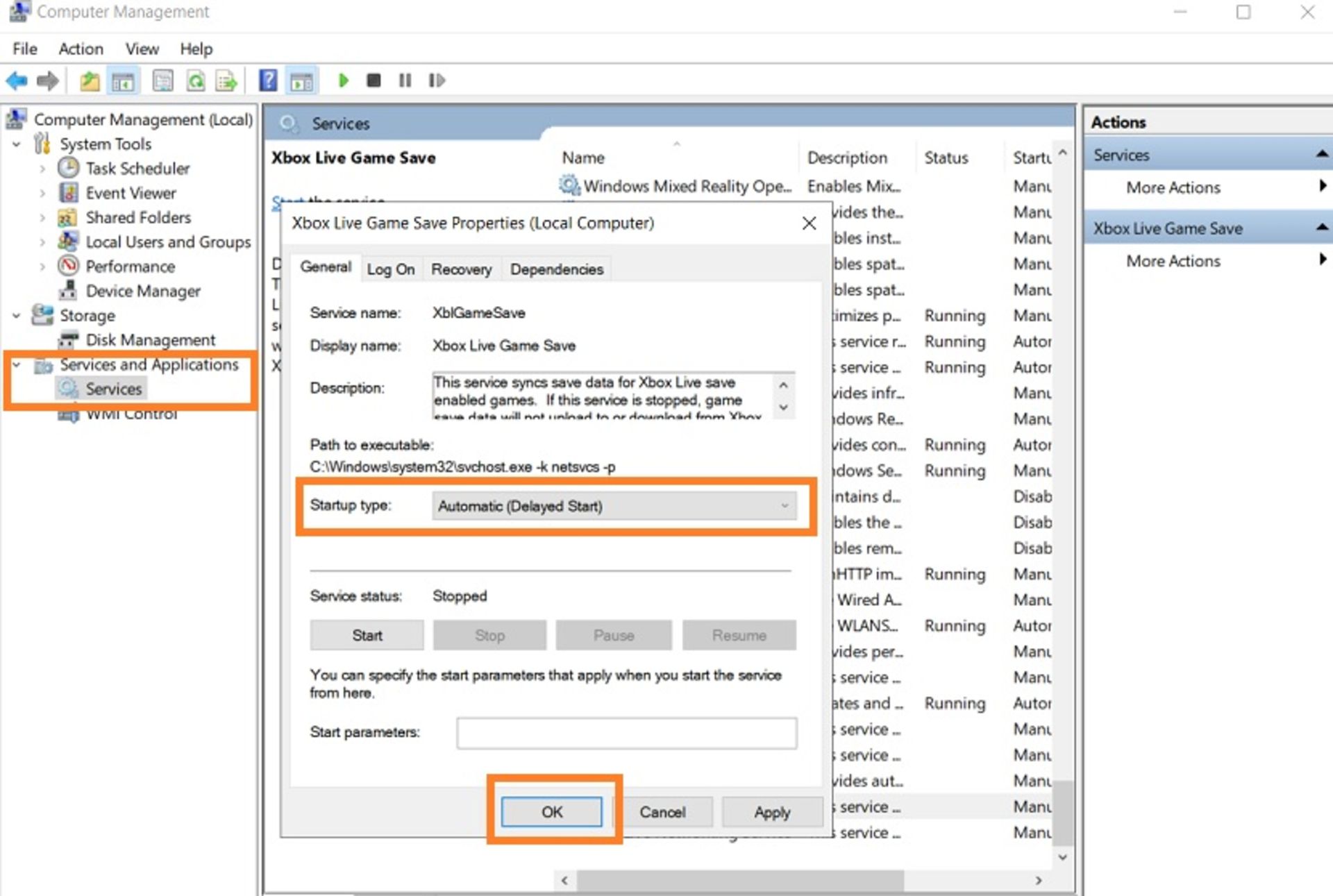Image resolution: width=1333 pixels, height=896 pixels.
Task: Click the Up one level folder icon
Action: click(x=90, y=81)
